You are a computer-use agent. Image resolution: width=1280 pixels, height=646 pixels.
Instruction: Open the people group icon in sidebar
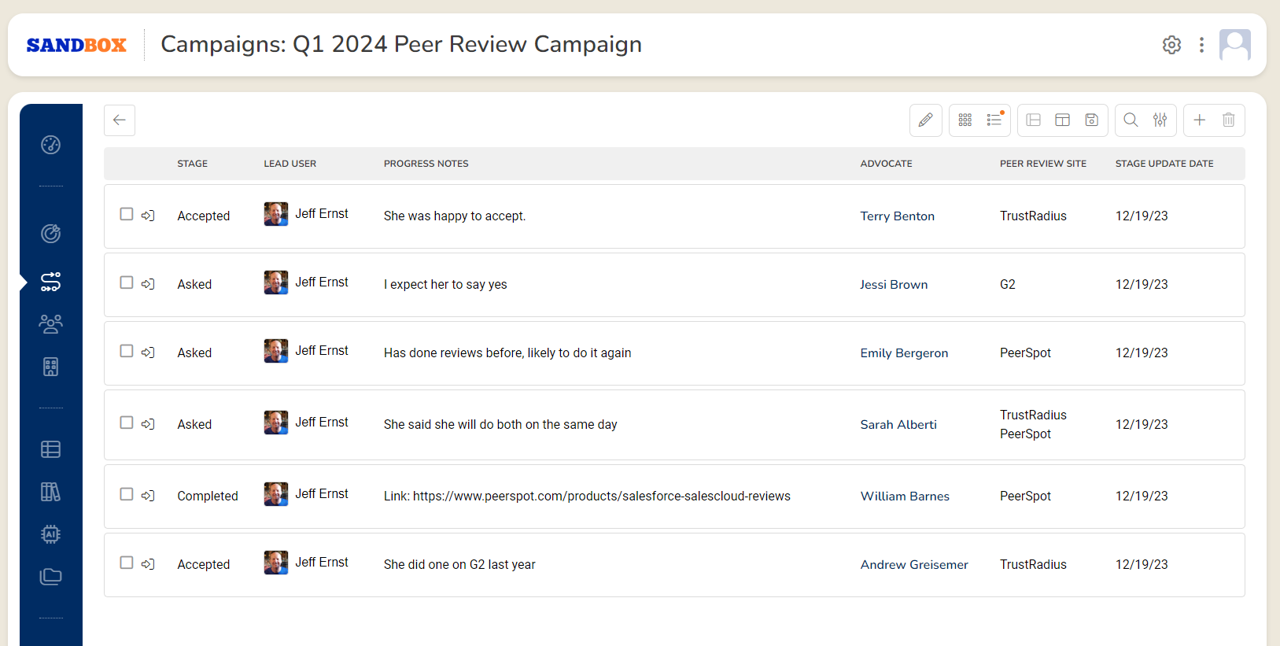(51, 323)
